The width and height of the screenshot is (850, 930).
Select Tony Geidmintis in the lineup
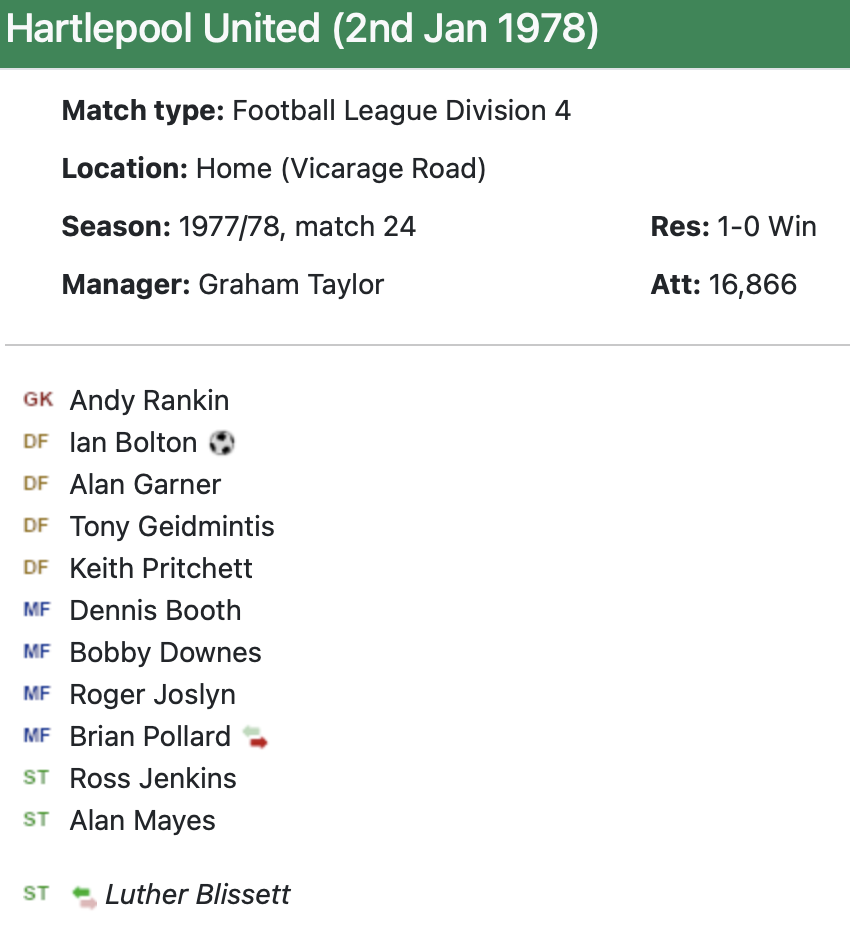click(172, 527)
